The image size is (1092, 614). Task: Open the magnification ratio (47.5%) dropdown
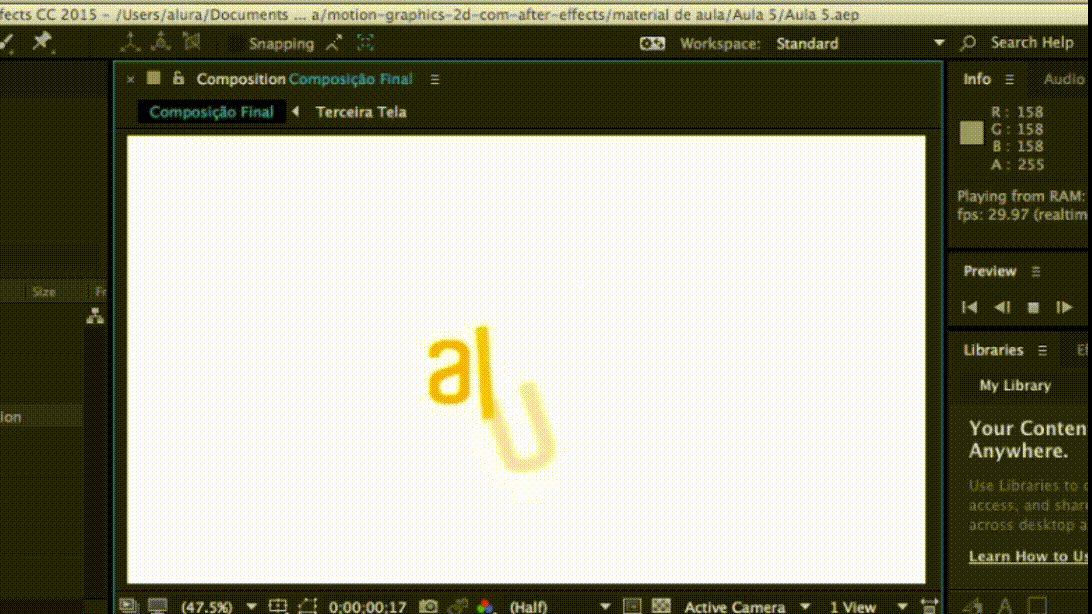[251, 606]
